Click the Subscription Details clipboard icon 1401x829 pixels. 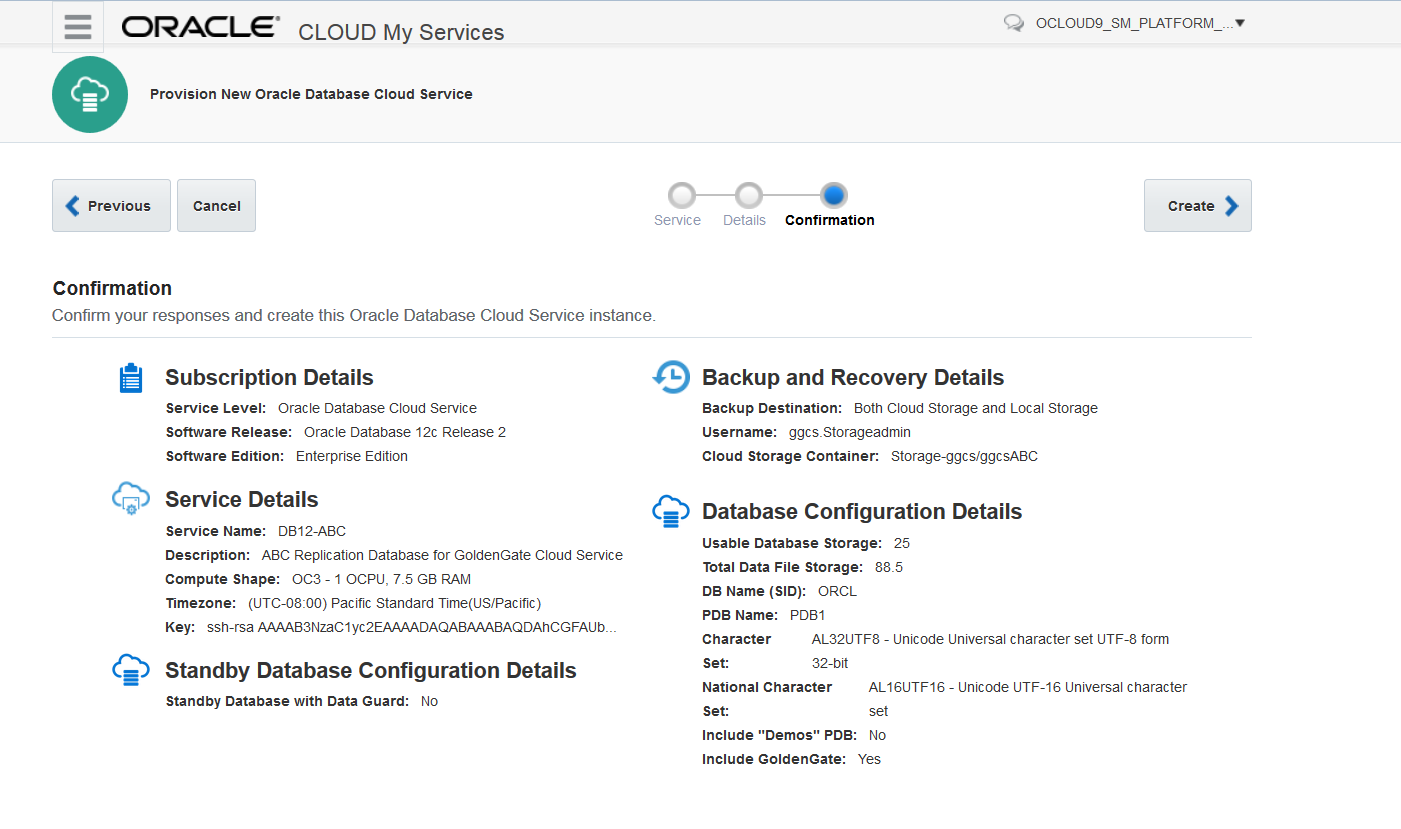click(130, 378)
